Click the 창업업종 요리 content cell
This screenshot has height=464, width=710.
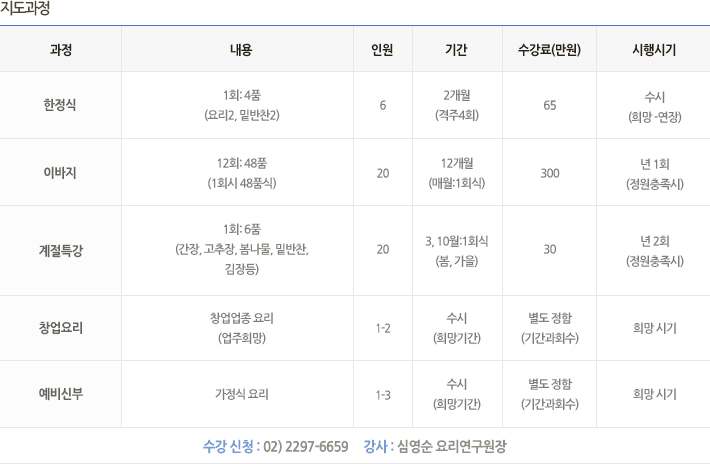237,328
